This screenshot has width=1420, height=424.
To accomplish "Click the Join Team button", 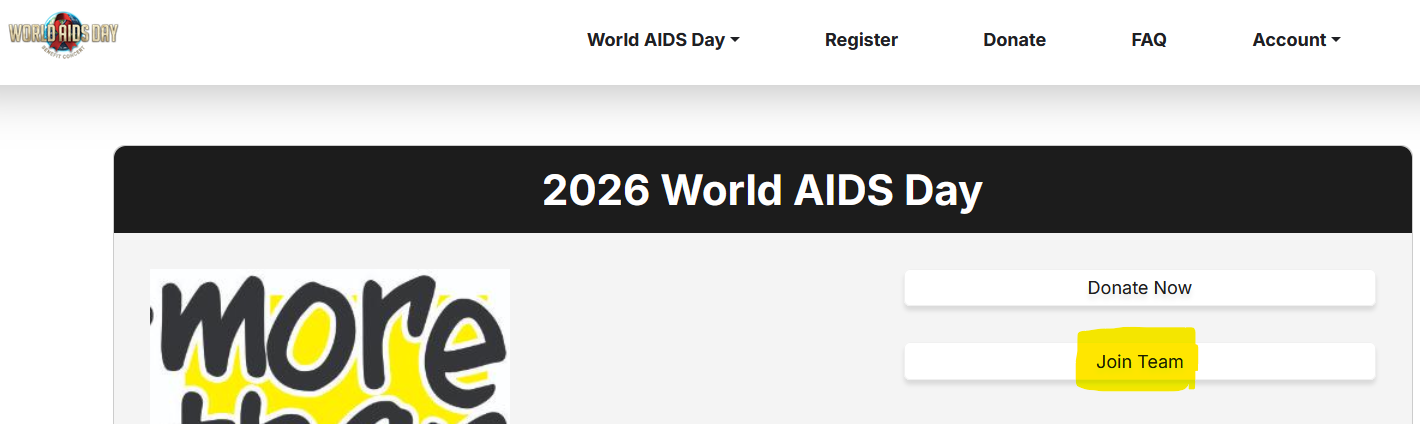I will [1140, 362].
